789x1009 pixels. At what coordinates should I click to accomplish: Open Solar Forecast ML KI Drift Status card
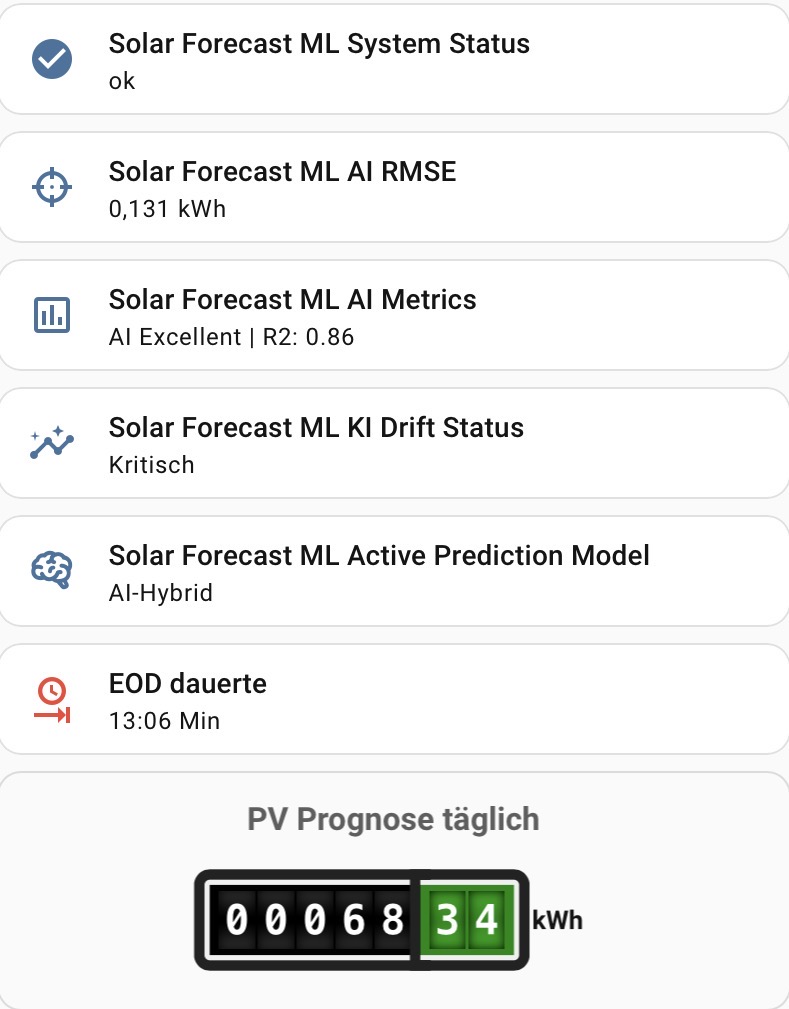tap(394, 443)
